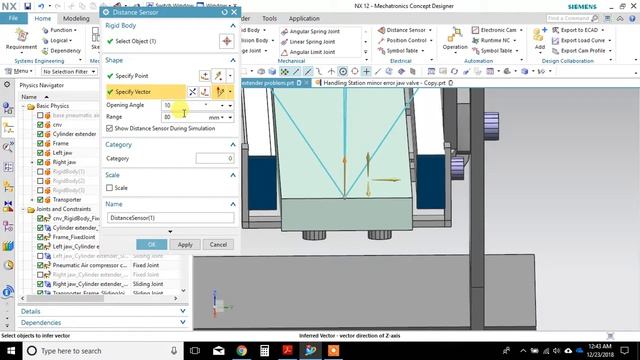Click the Category value field
The width and height of the screenshot is (640, 360).
pyautogui.click(x=215, y=158)
